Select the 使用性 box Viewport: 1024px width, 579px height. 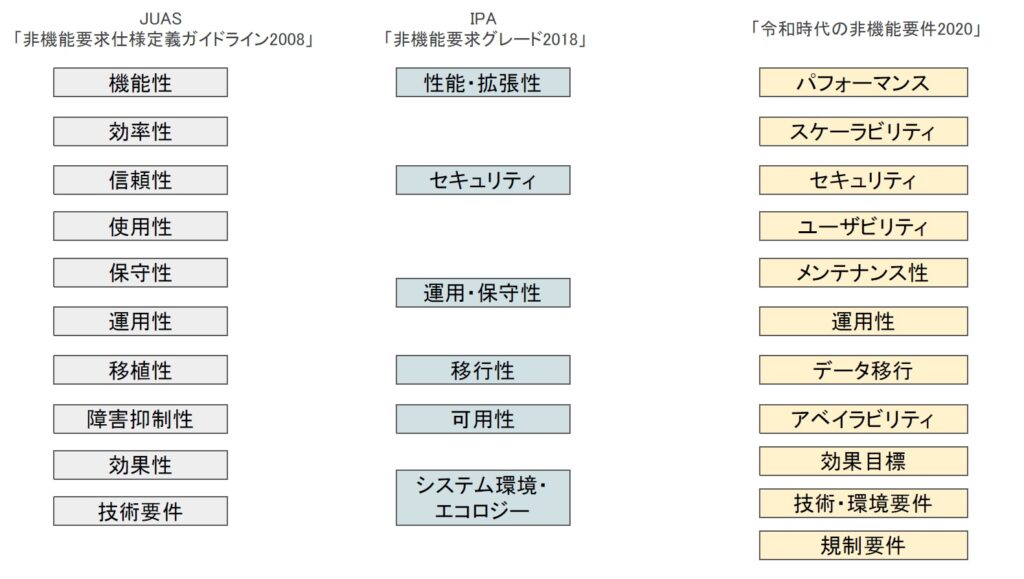(140, 227)
